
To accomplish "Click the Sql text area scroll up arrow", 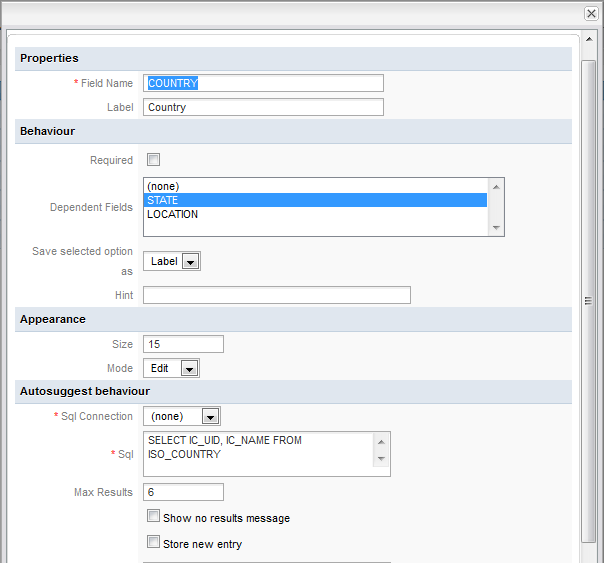I will [381, 440].
